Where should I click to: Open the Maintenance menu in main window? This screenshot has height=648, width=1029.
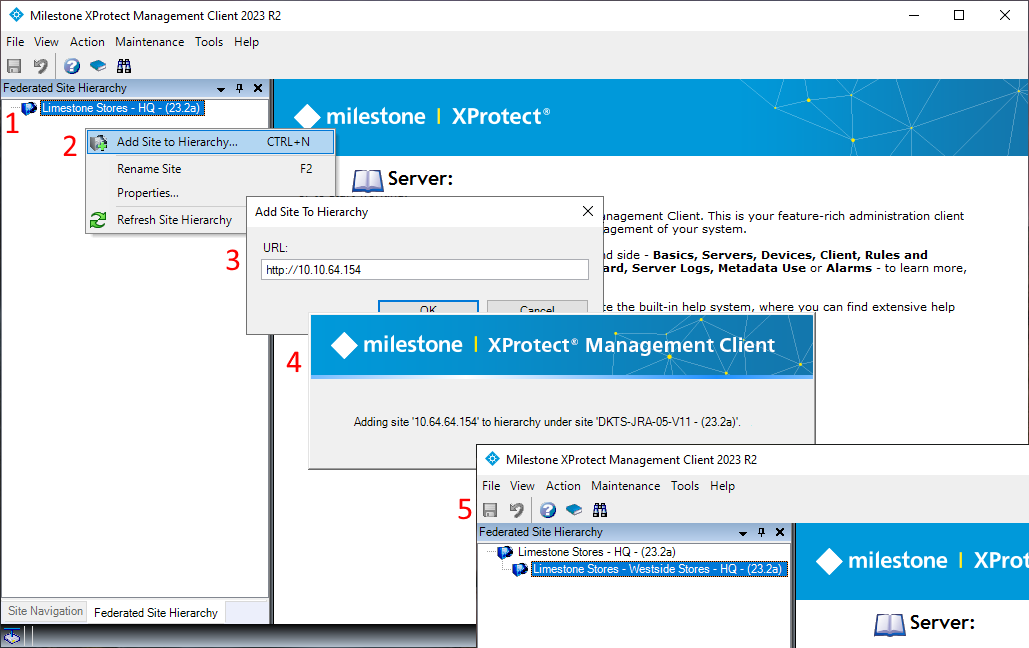click(x=150, y=42)
